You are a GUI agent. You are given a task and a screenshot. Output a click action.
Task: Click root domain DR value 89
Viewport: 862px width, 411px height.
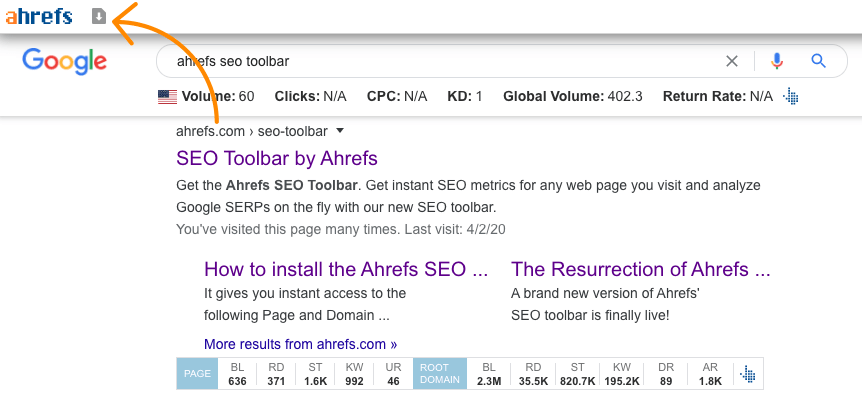pyautogui.click(x=666, y=381)
